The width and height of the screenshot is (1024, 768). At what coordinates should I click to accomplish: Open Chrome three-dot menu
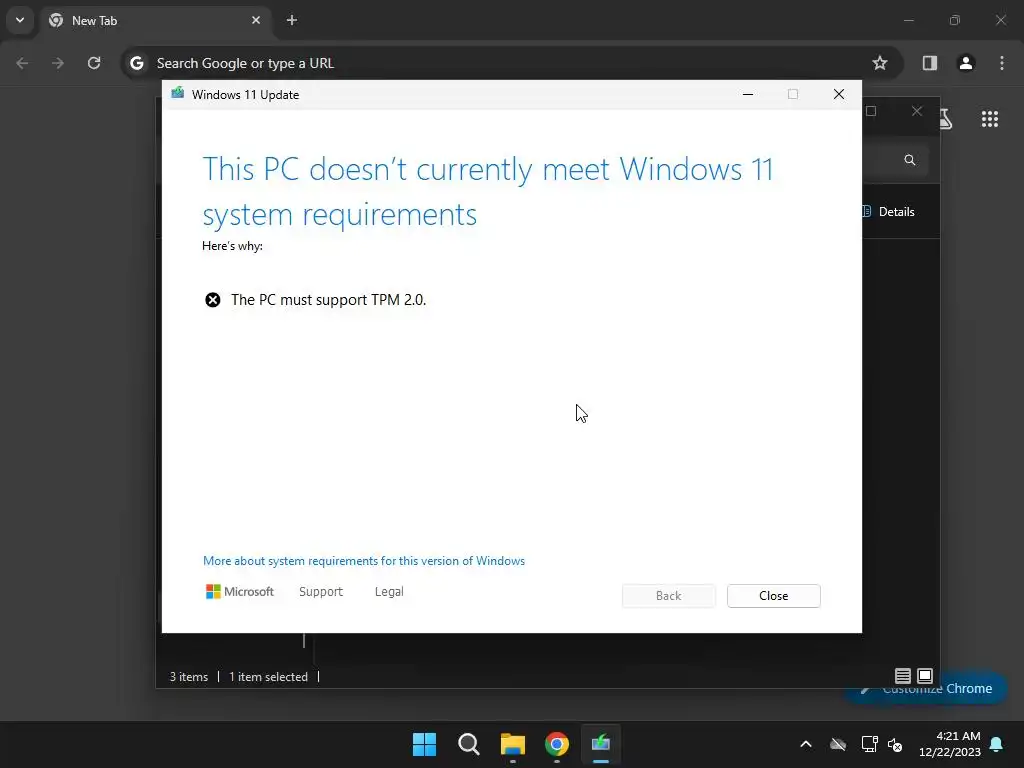[1002, 63]
